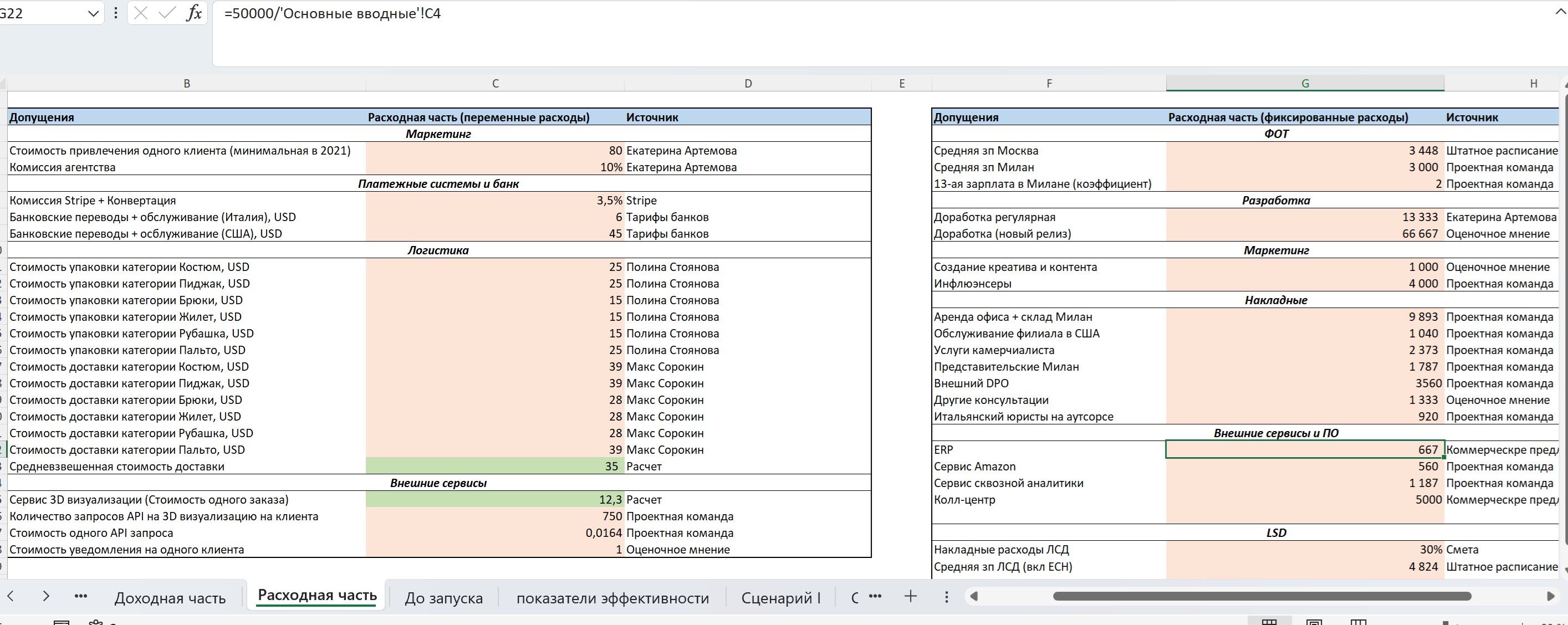Switch to the Доходная часть sheet tab
This screenshot has width=1568, height=625.
170,598
